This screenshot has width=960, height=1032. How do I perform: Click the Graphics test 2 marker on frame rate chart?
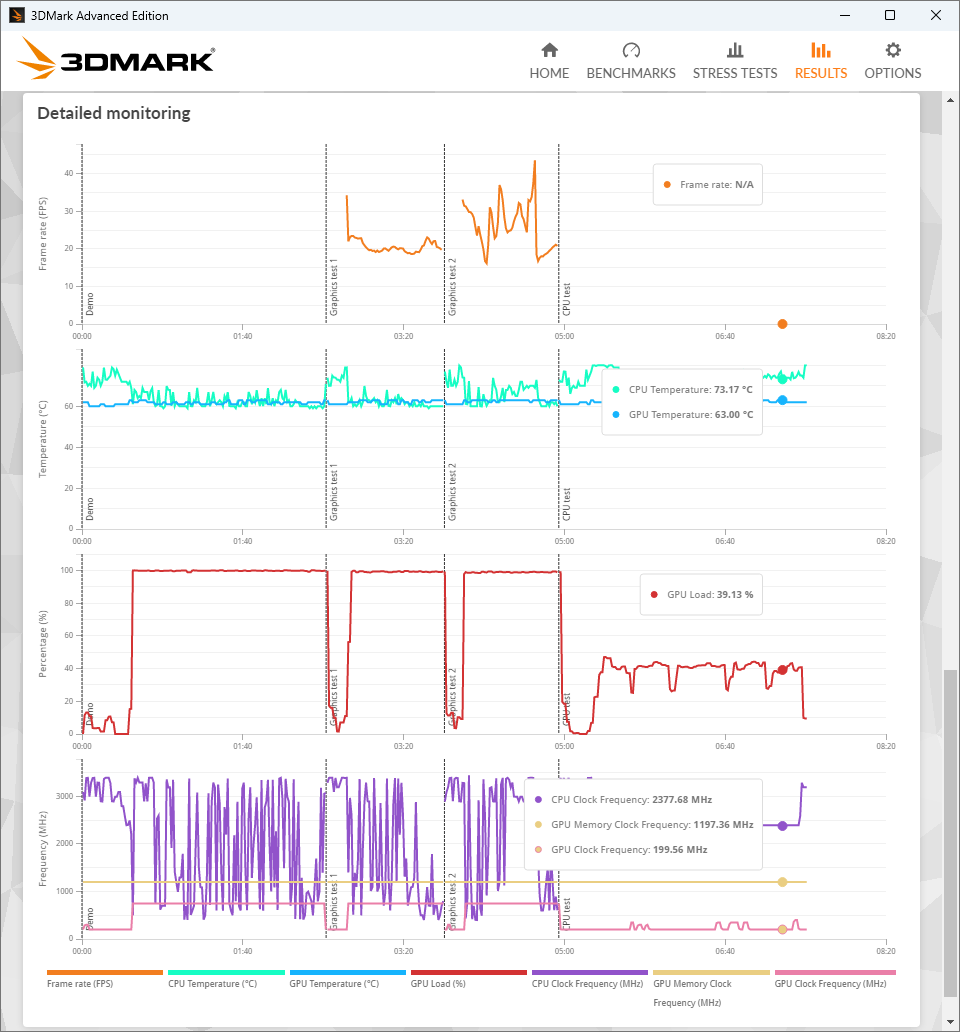[x=452, y=288]
